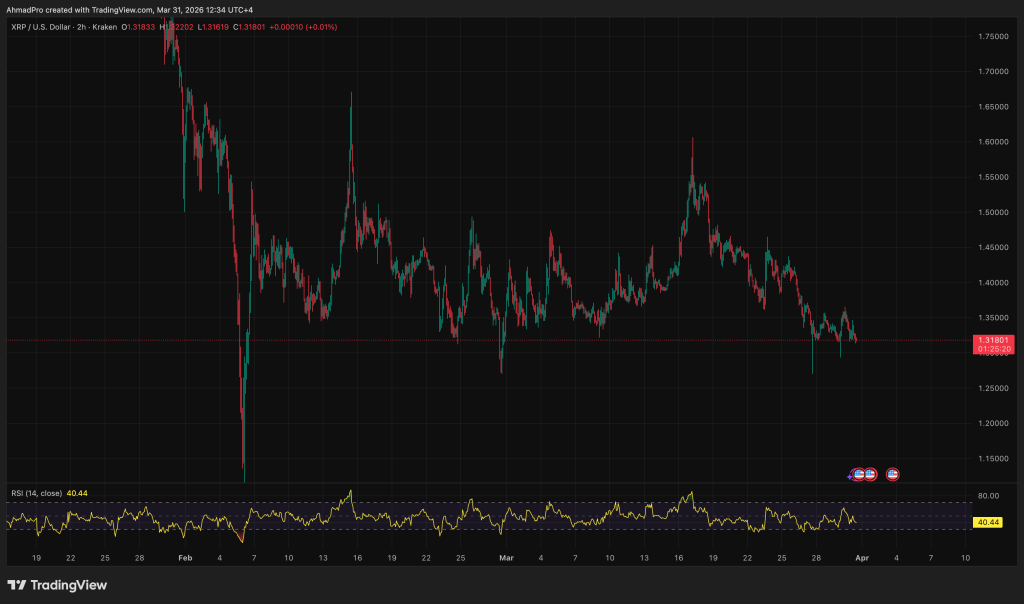Click the Mar label on time axis
1024x604 pixels.
coord(506,557)
